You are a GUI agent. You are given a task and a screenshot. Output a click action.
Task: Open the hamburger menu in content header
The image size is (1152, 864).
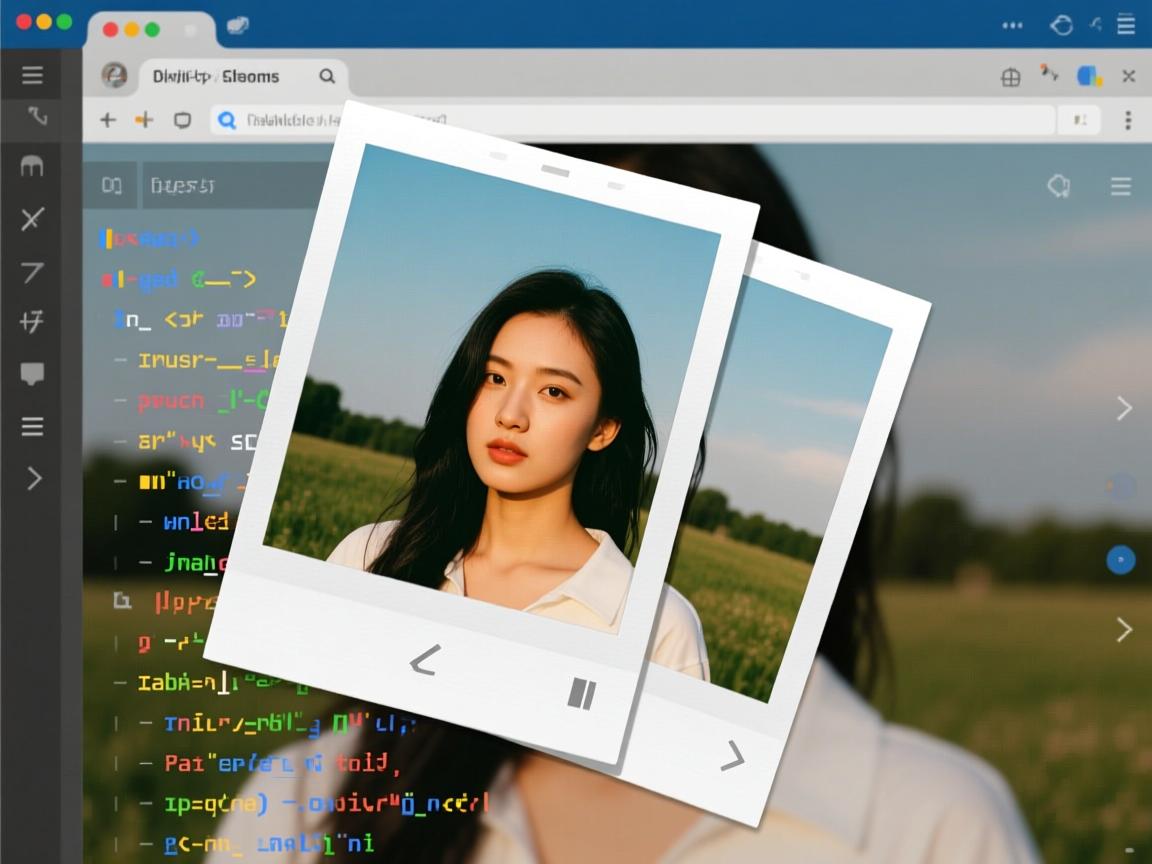(1121, 186)
